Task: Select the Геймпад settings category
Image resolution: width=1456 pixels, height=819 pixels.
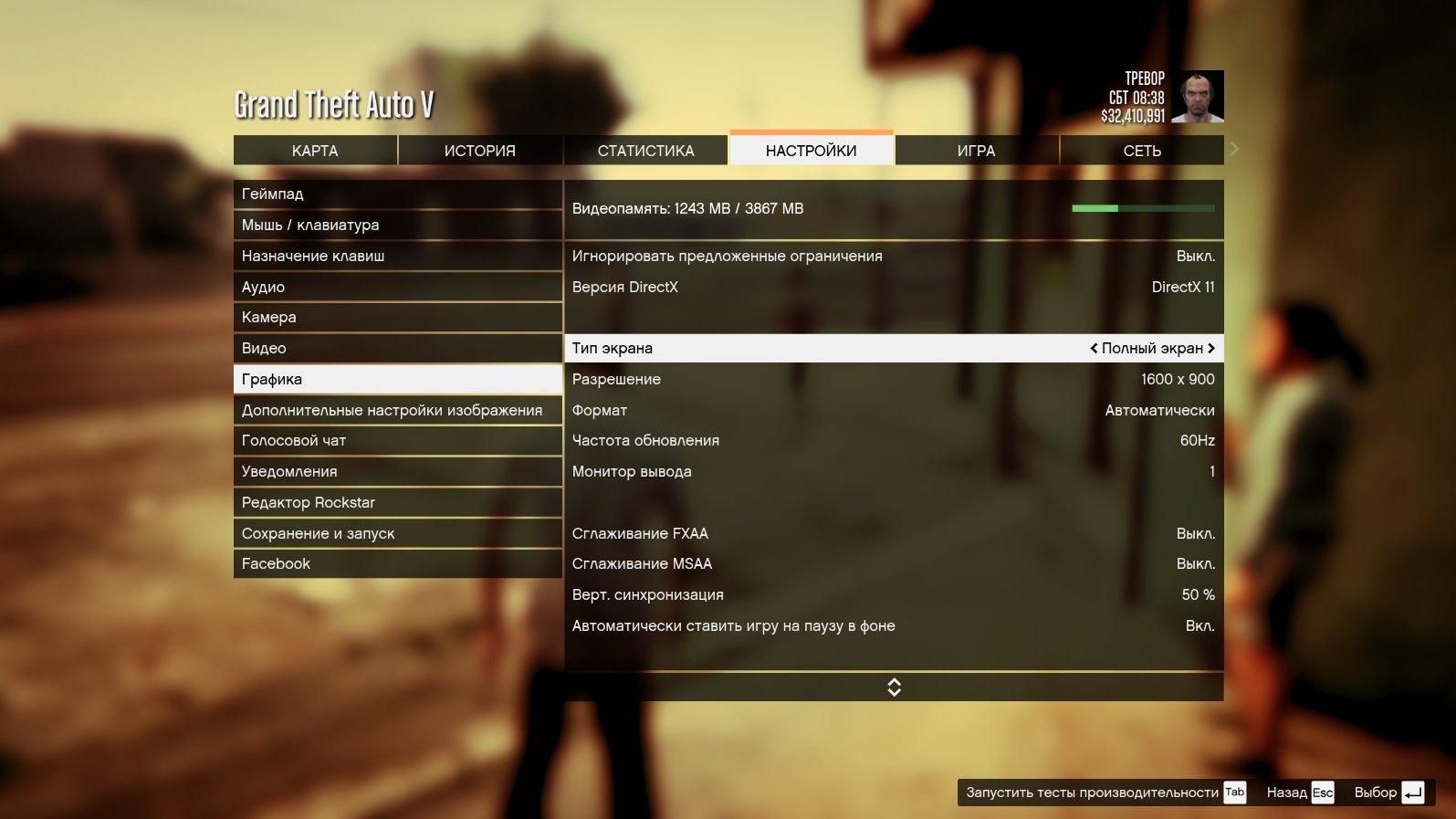Action: click(397, 194)
